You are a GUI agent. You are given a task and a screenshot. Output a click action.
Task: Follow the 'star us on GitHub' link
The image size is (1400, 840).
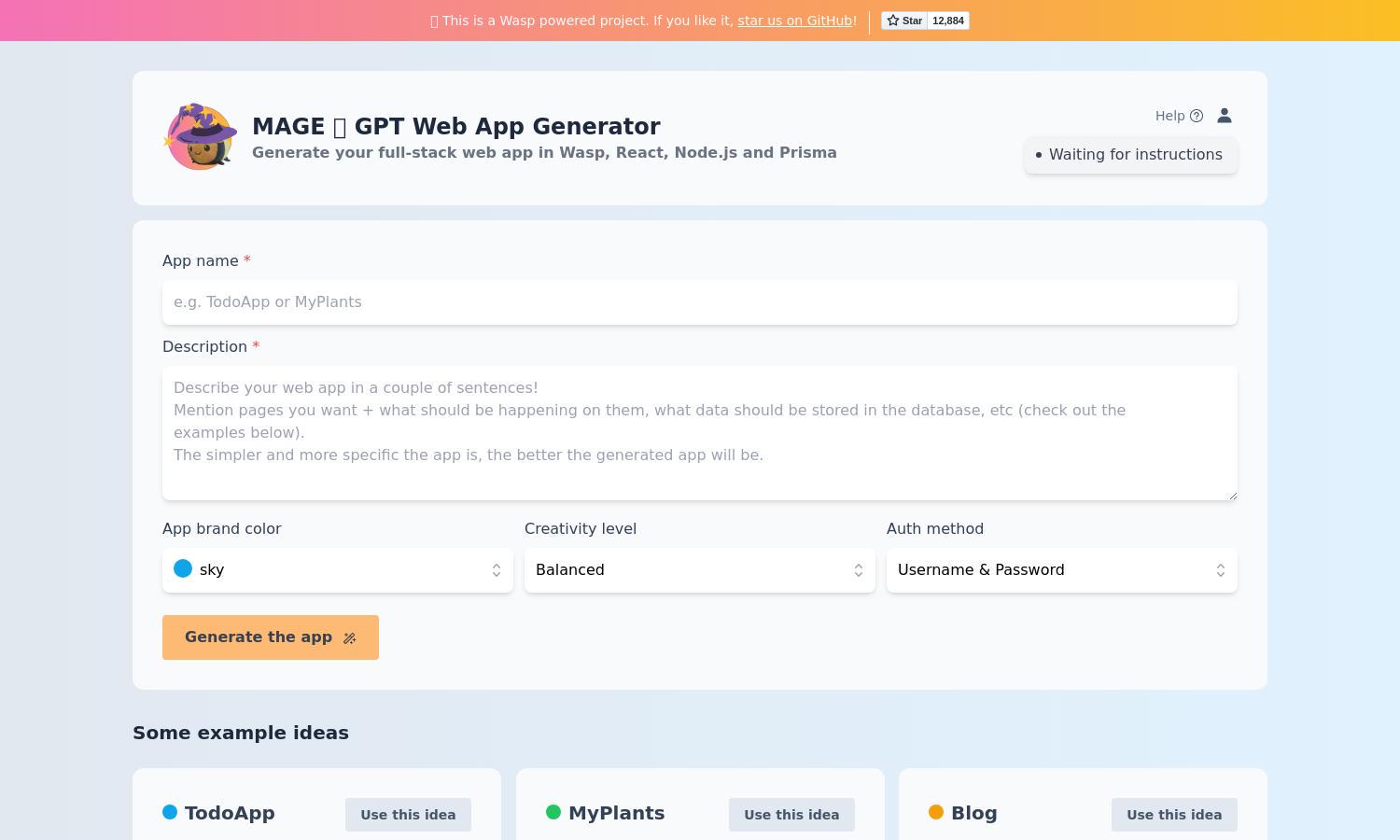(794, 21)
